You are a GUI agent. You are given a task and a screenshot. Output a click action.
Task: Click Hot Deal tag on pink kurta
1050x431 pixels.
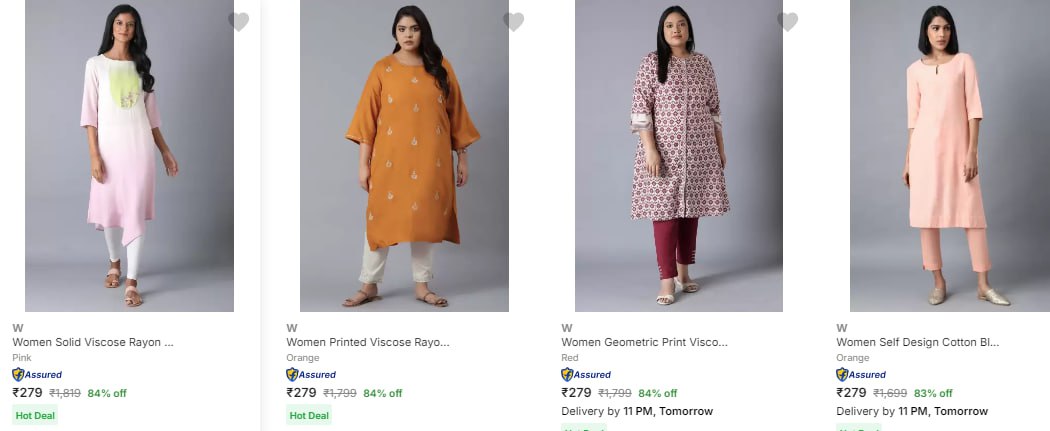[35, 415]
